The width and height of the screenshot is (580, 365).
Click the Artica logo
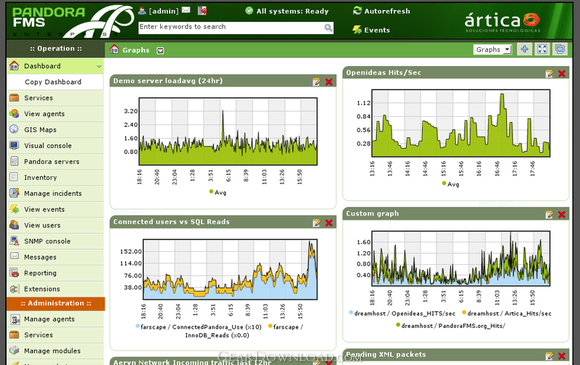(502, 22)
